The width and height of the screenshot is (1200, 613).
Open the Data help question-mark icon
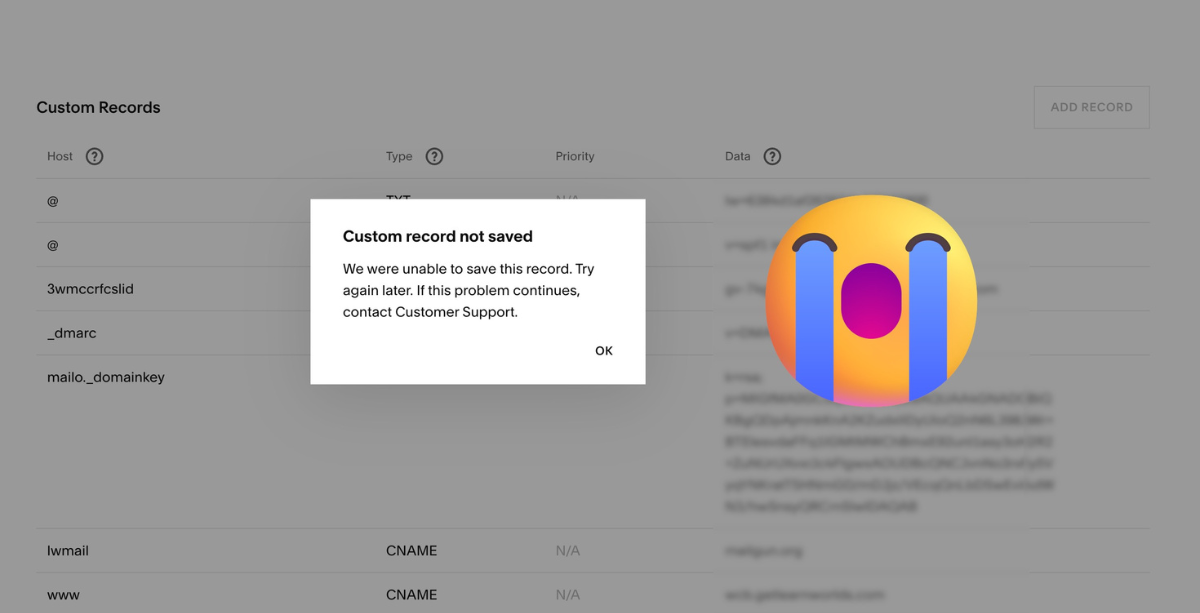[772, 156]
